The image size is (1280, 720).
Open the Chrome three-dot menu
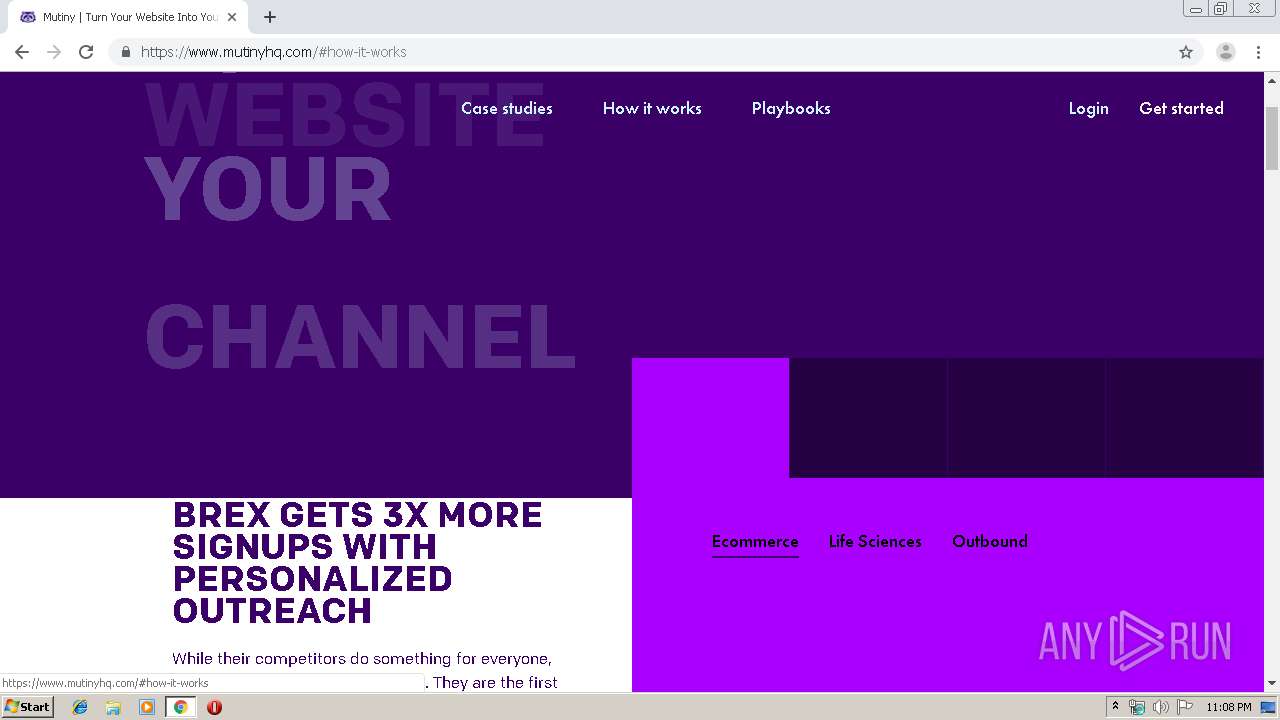coord(1258,52)
